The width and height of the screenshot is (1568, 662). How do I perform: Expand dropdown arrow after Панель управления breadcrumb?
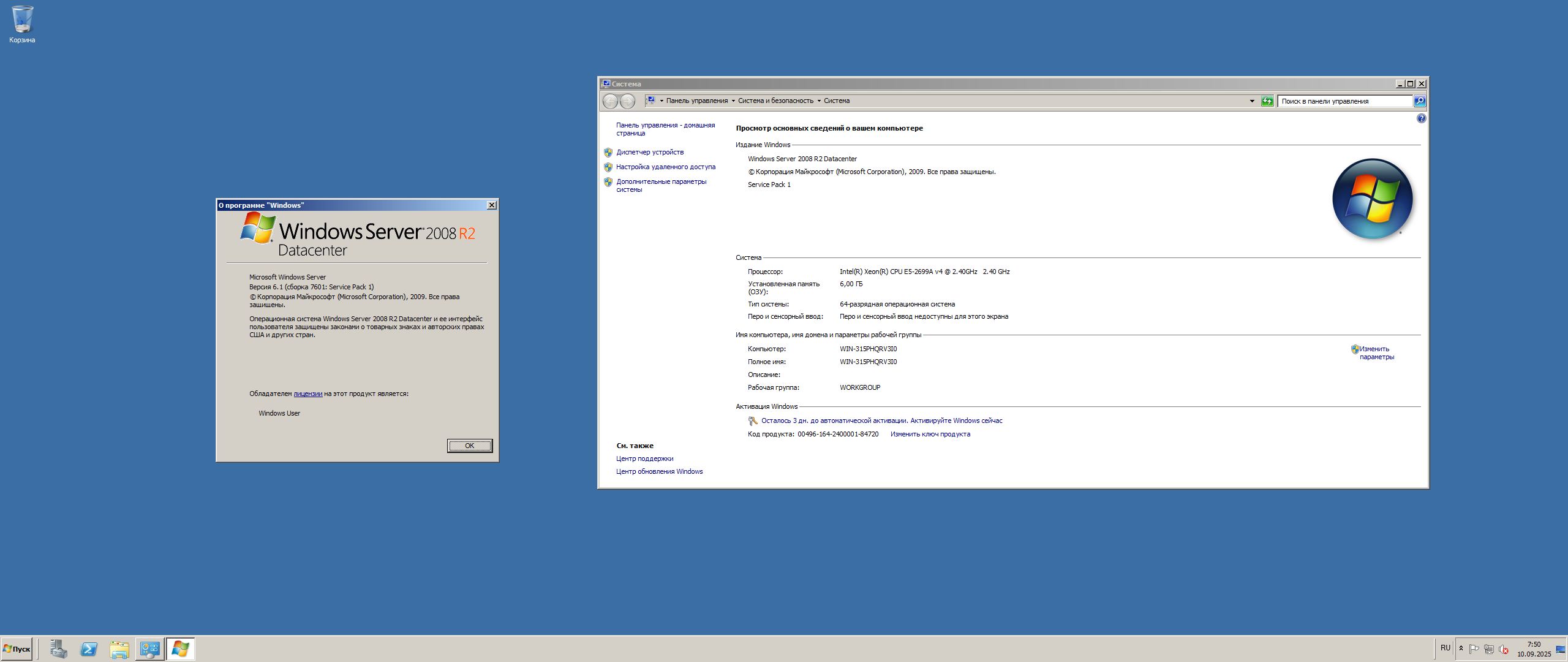coord(733,101)
